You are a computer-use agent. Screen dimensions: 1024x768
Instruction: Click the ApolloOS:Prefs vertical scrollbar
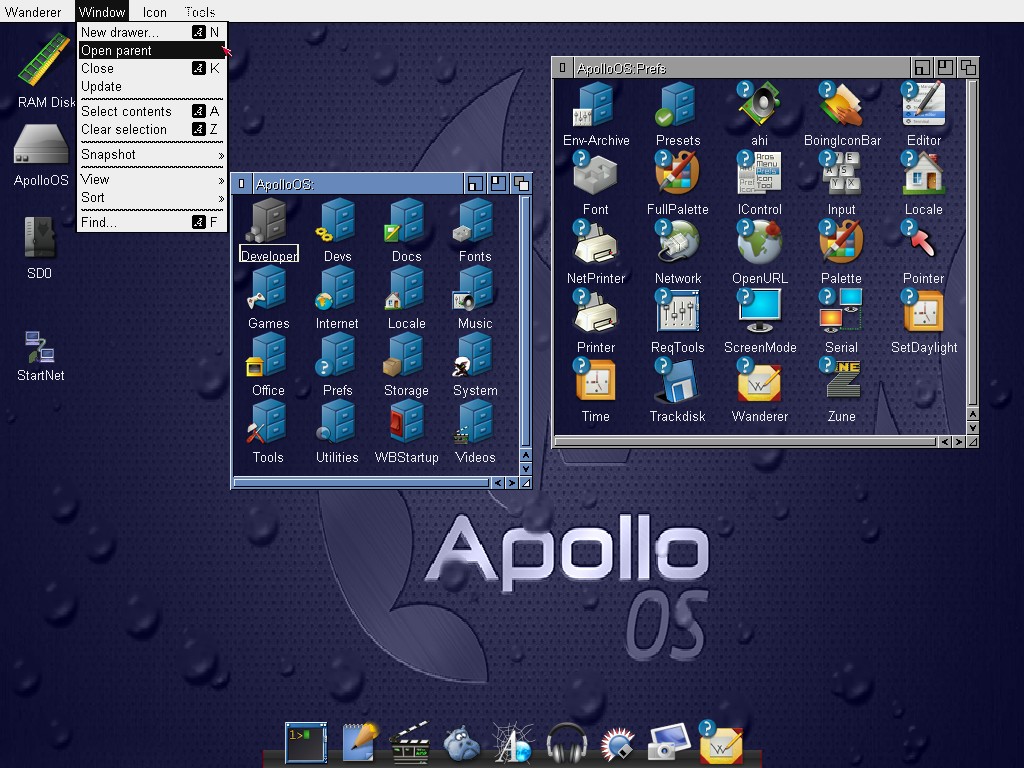tap(972, 240)
